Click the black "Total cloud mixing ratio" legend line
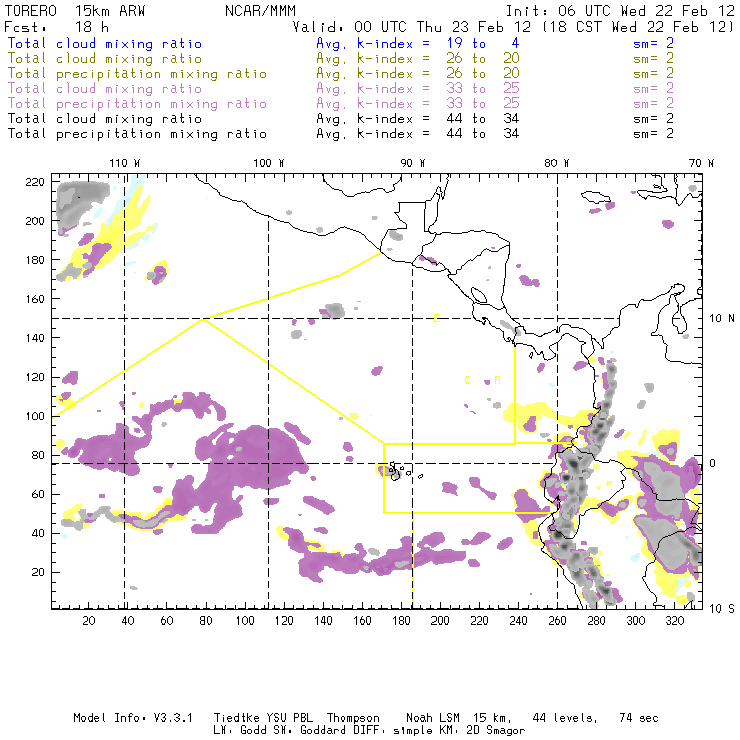Viewport: 740px width, 740px height. click(x=105, y=119)
